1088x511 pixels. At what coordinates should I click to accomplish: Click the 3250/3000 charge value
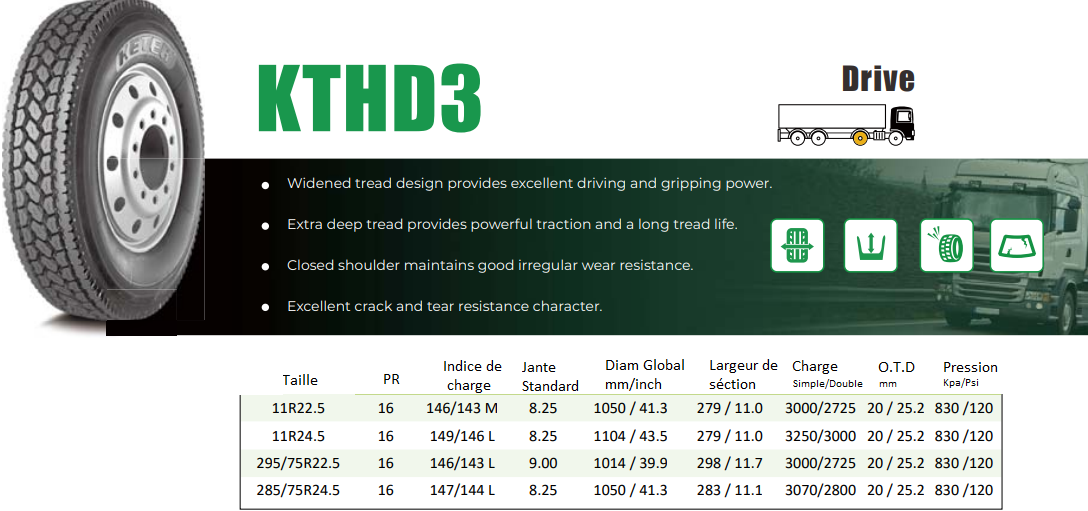click(821, 436)
